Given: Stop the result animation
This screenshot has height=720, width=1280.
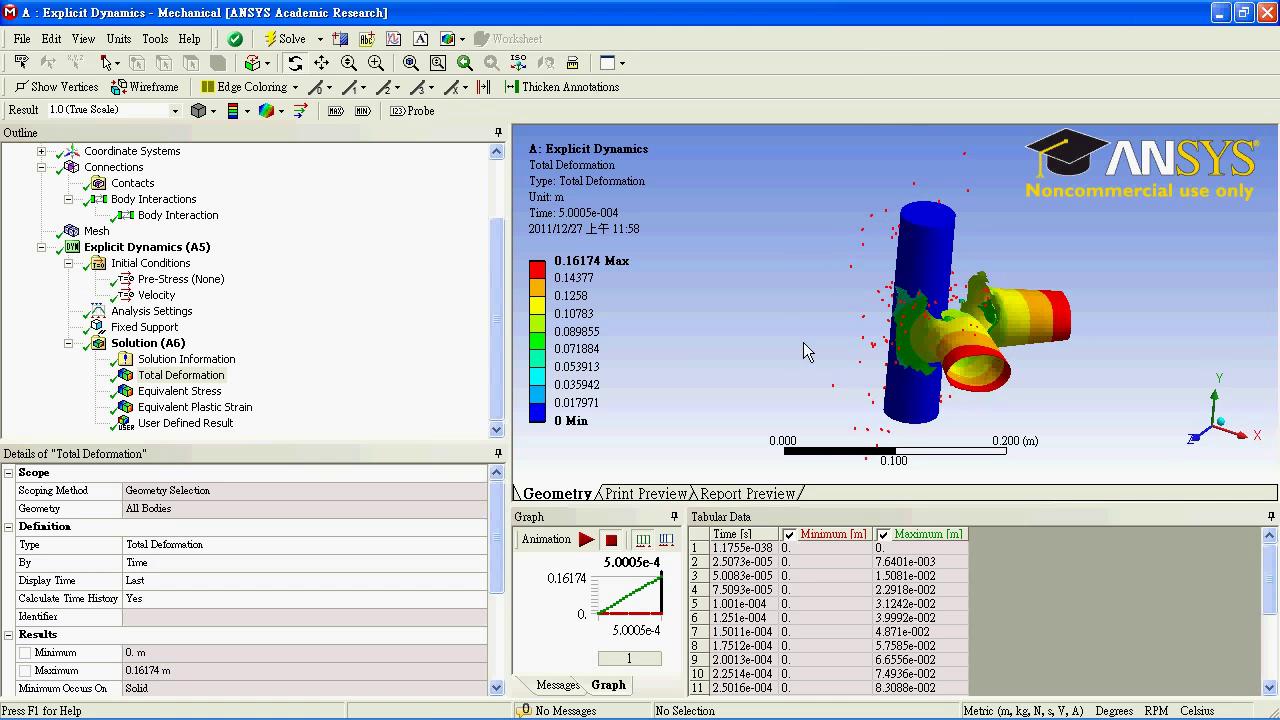Looking at the screenshot, I should click(x=611, y=540).
